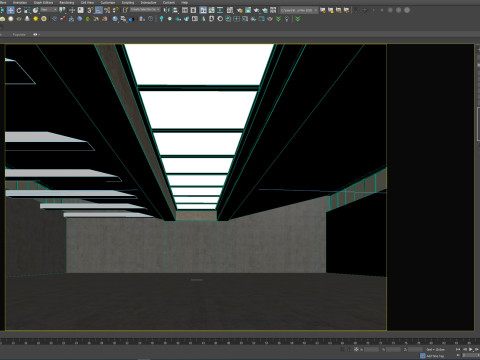Activate the Select and Rotate tool
Viewport: 480px width, 360px height.
point(19,10)
